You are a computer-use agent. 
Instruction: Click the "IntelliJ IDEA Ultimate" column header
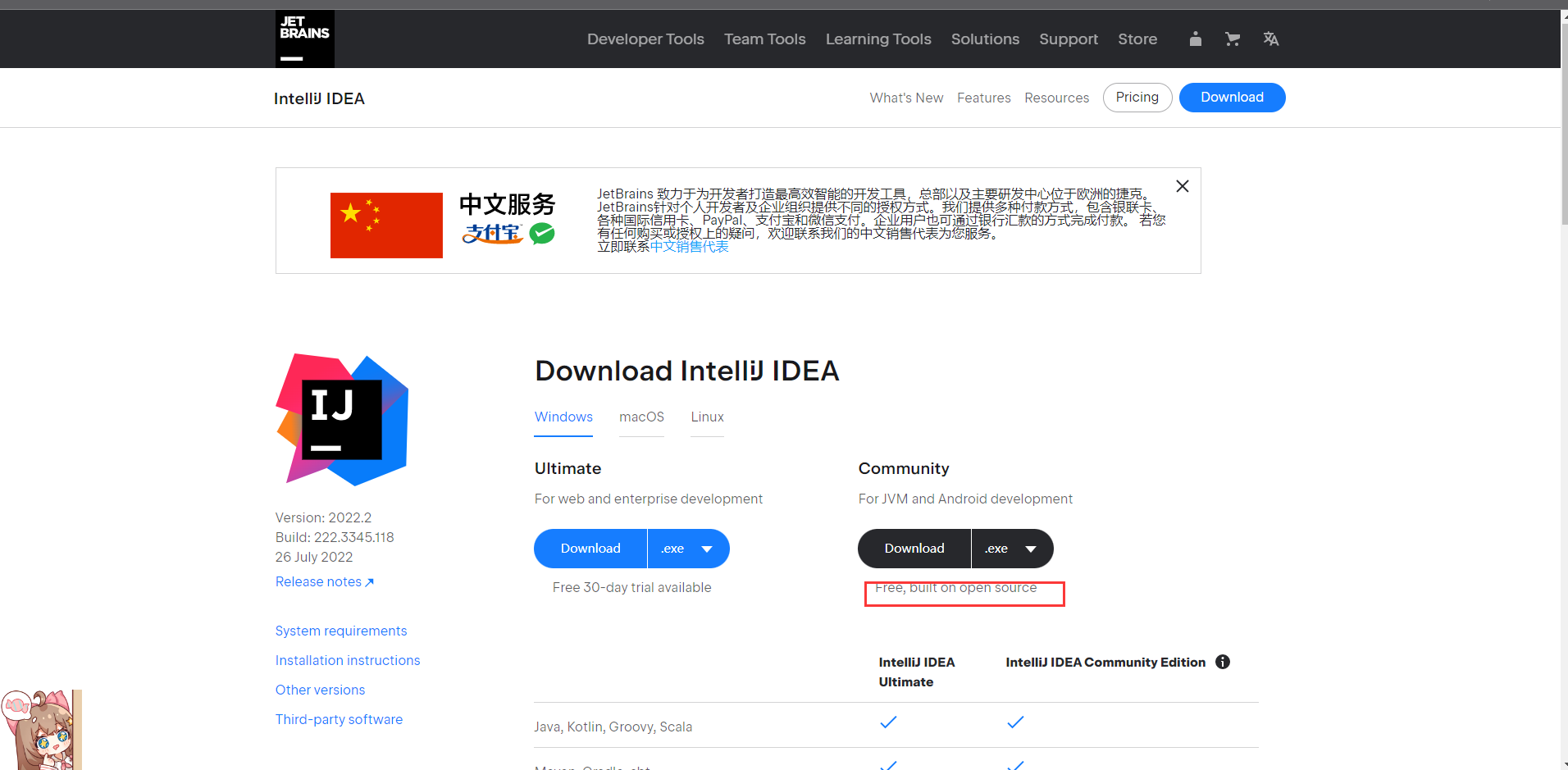coord(917,672)
